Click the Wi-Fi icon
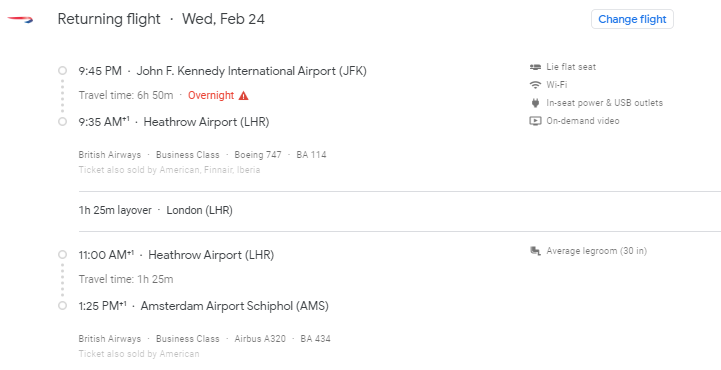 [535, 85]
